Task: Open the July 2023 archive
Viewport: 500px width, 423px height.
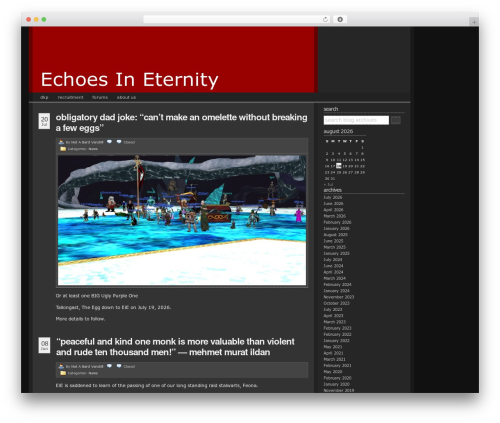Action: 333,310
